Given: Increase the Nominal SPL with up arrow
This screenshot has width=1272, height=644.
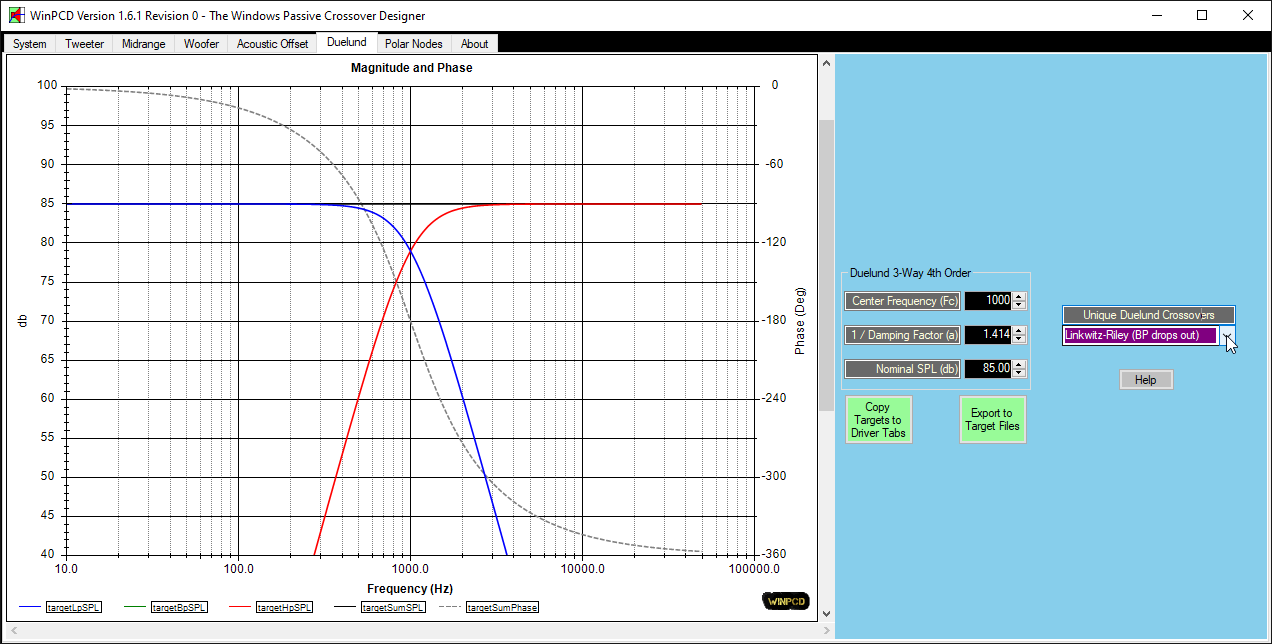Looking at the screenshot, I should click(x=1019, y=365).
